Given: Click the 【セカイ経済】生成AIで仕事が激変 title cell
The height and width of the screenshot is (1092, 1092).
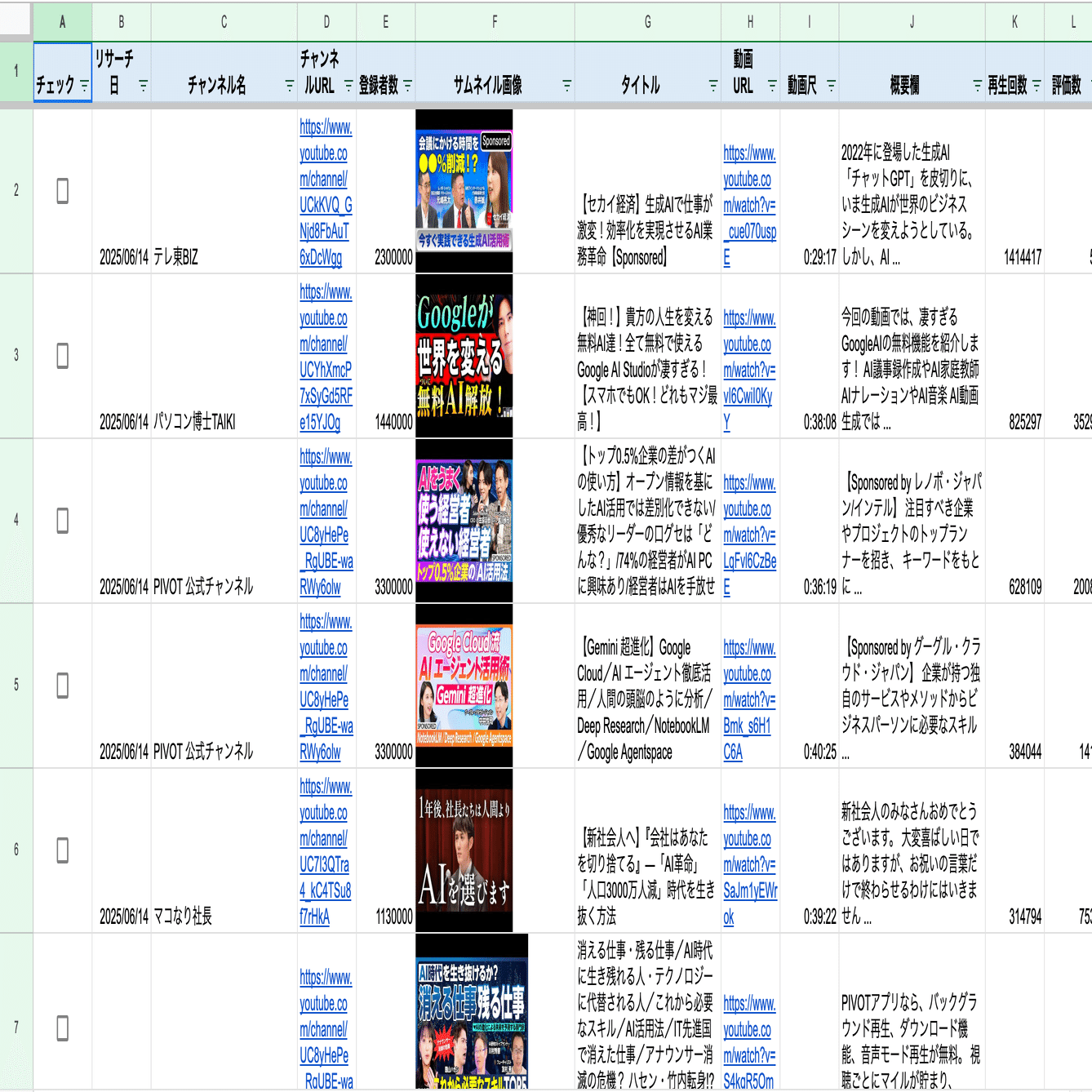Looking at the screenshot, I should coord(648,191).
